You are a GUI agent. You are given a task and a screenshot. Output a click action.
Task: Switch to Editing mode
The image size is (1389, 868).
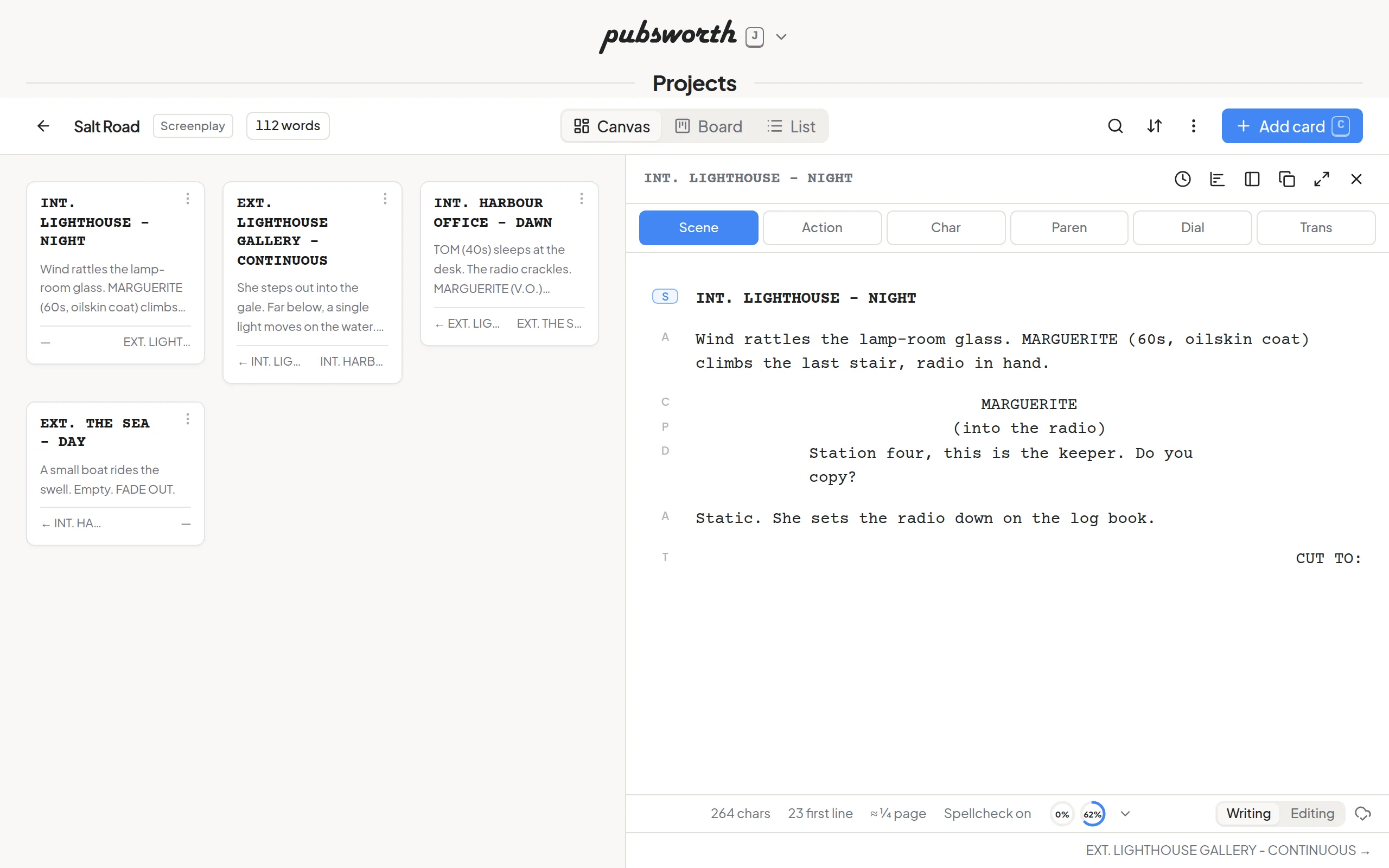point(1312,813)
